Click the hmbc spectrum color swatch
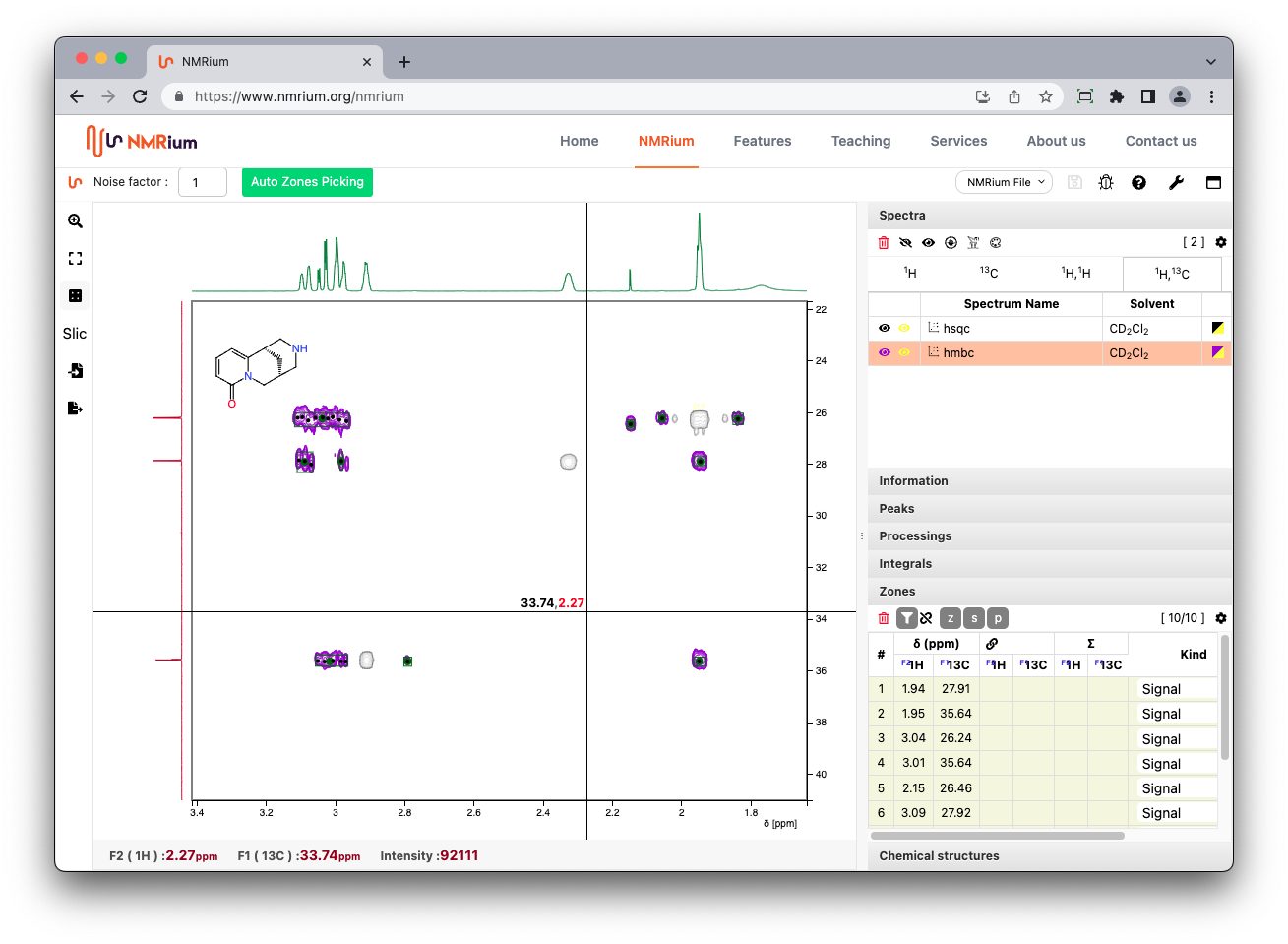 pos(1217,352)
